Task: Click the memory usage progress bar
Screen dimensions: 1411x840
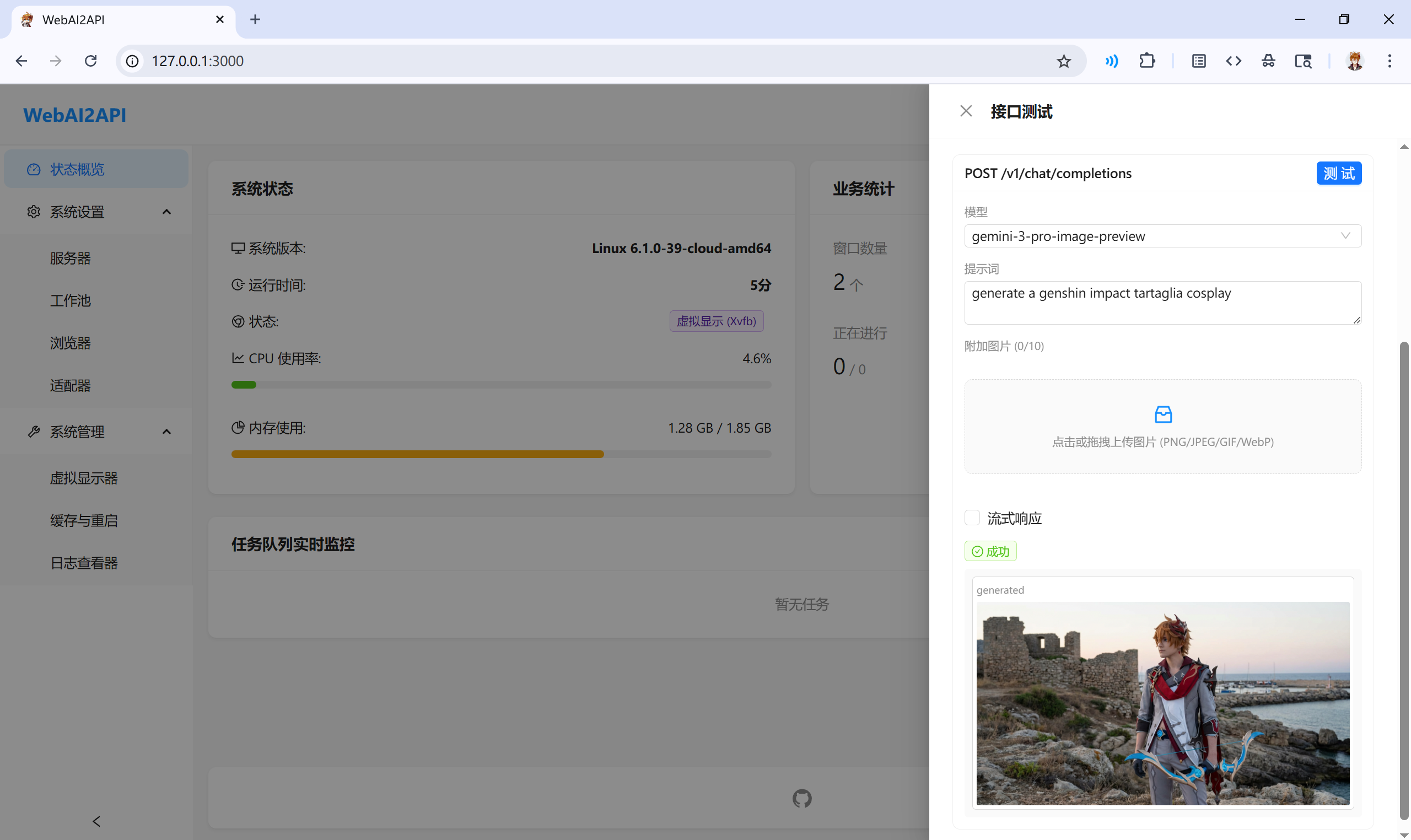Action: (501, 454)
